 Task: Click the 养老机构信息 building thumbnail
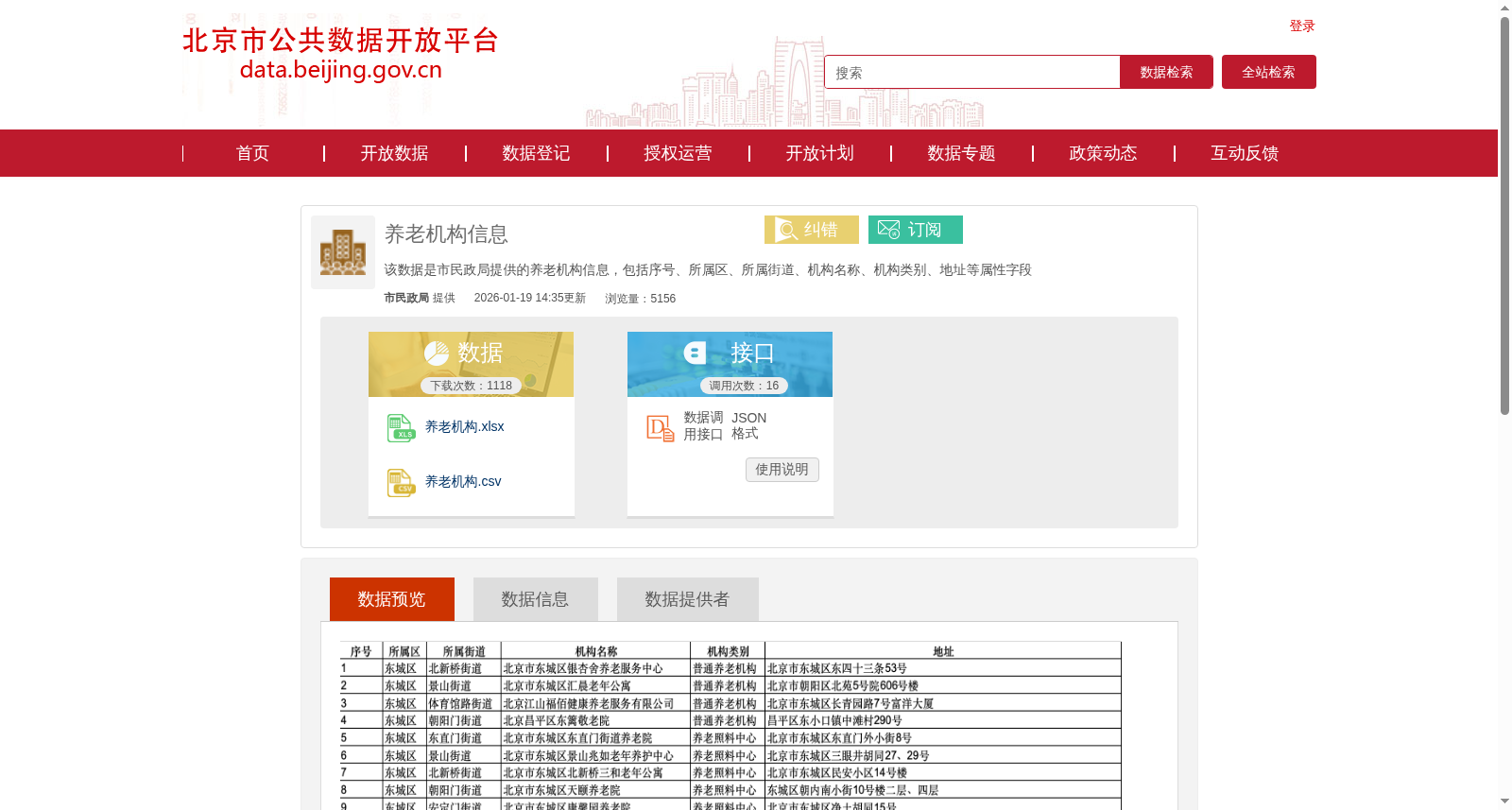tap(343, 252)
